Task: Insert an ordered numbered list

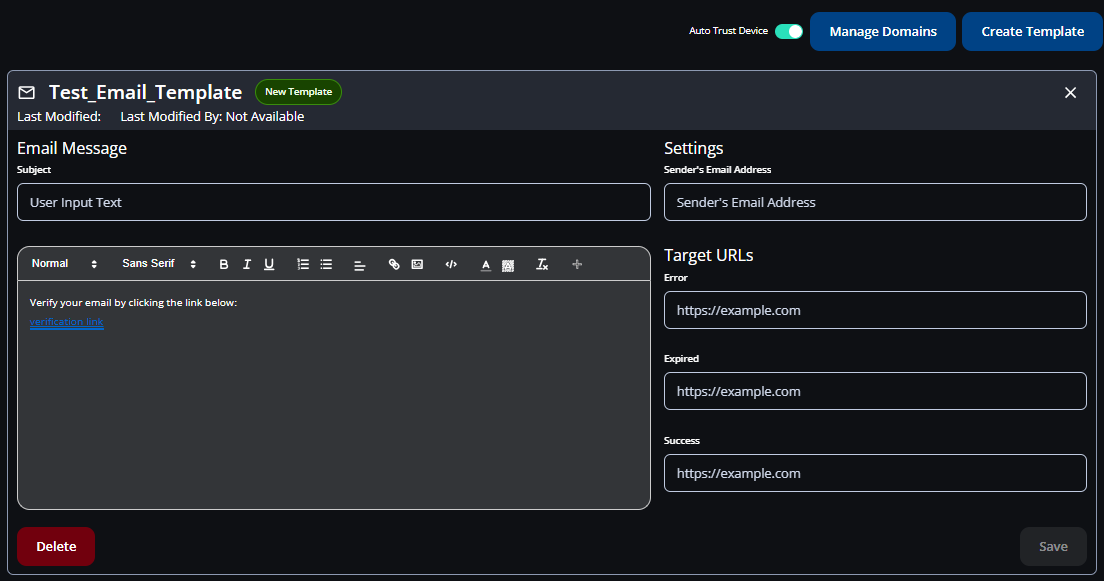Action: (303, 264)
